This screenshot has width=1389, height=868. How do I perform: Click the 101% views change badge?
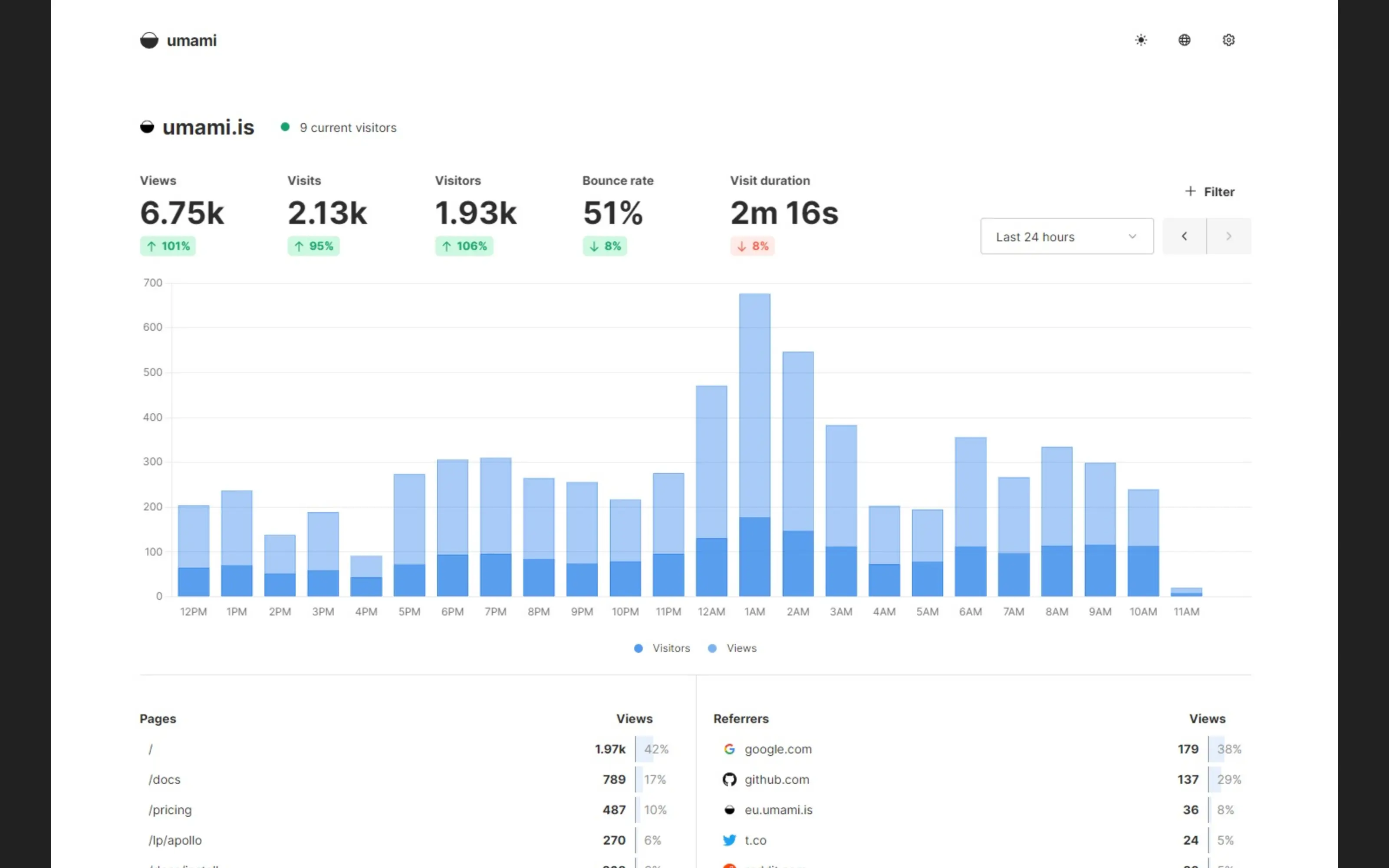168,246
